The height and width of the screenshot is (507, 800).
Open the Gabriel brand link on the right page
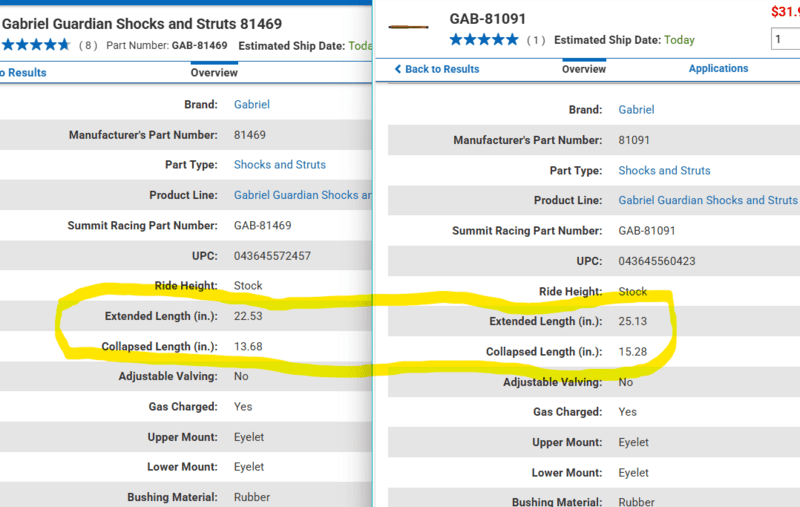[x=636, y=110]
